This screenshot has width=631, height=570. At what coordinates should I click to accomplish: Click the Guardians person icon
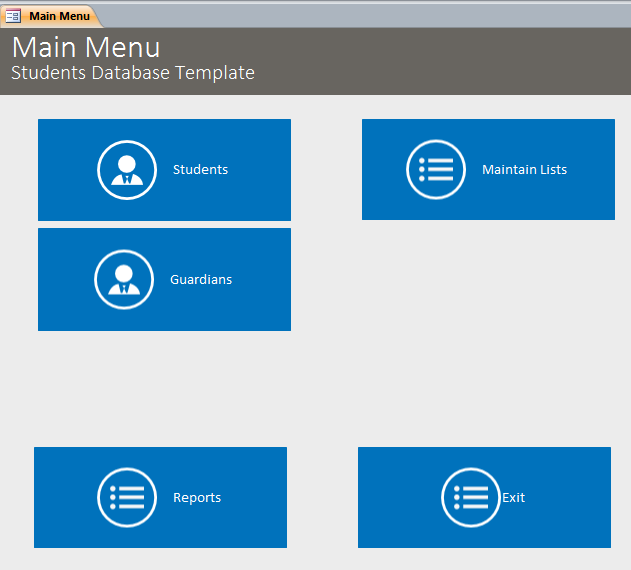pyautogui.click(x=124, y=279)
